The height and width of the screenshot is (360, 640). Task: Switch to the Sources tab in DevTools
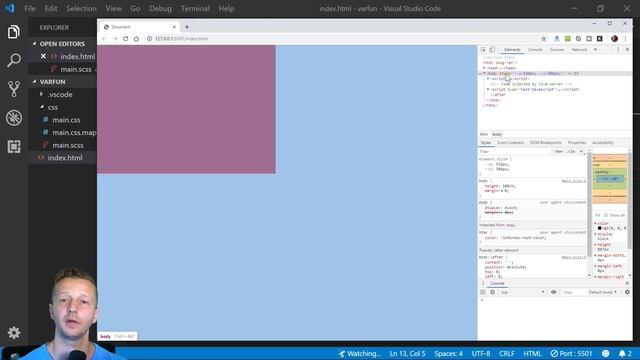tap(557, 50)
